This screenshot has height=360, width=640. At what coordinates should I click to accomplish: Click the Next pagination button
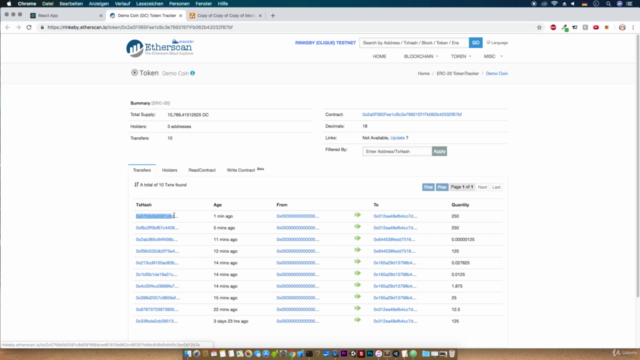[482, 187]
